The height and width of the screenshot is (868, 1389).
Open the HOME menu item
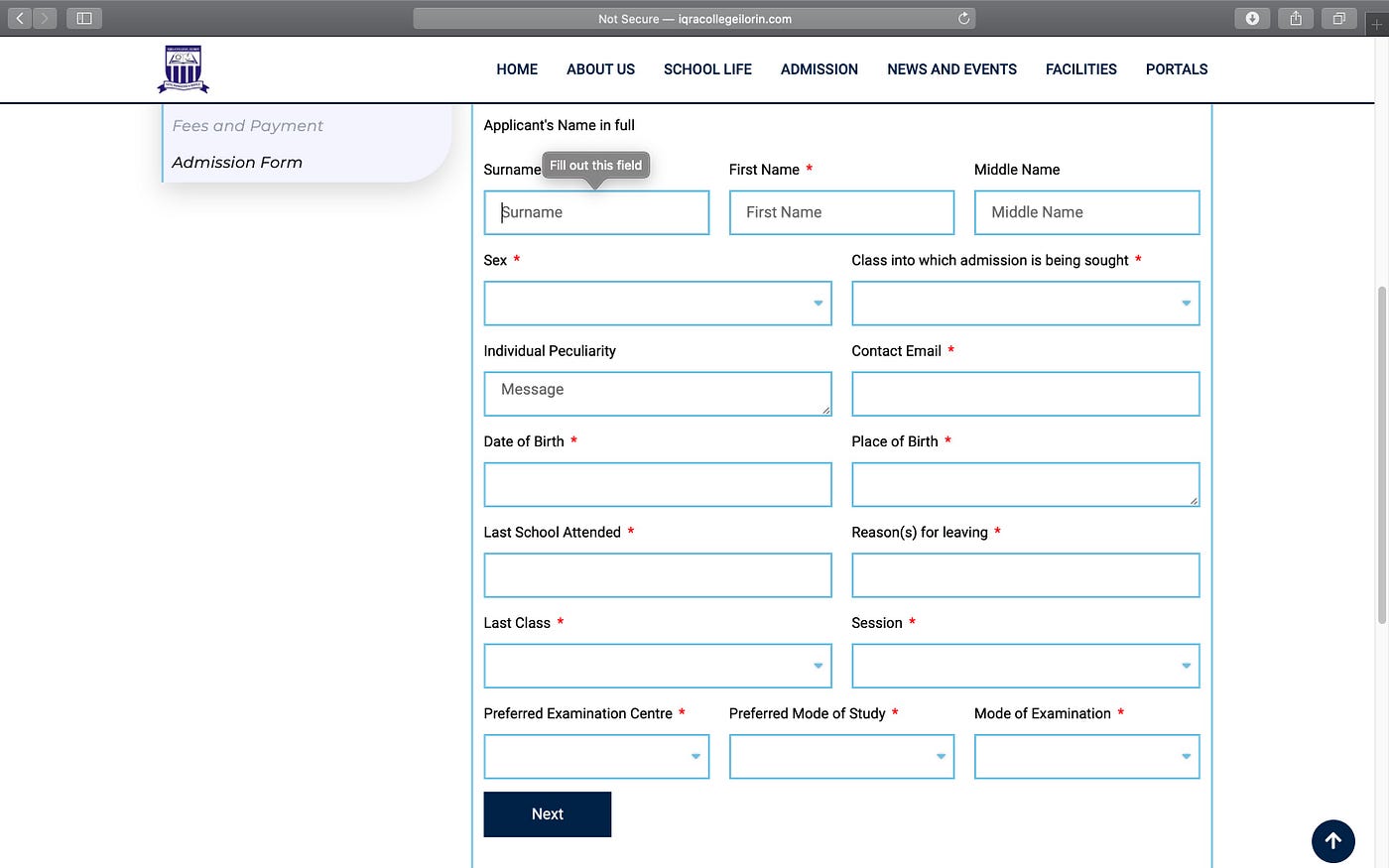(x=517, y=69)
